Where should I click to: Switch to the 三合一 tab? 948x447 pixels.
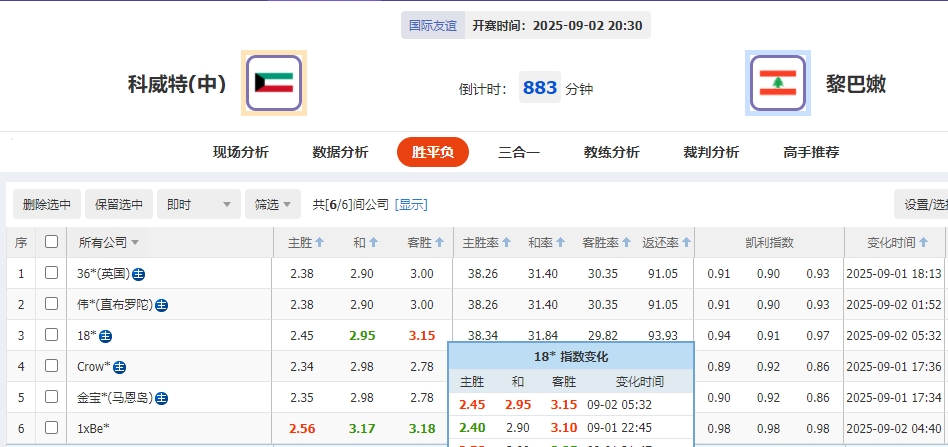click(519, 152)
